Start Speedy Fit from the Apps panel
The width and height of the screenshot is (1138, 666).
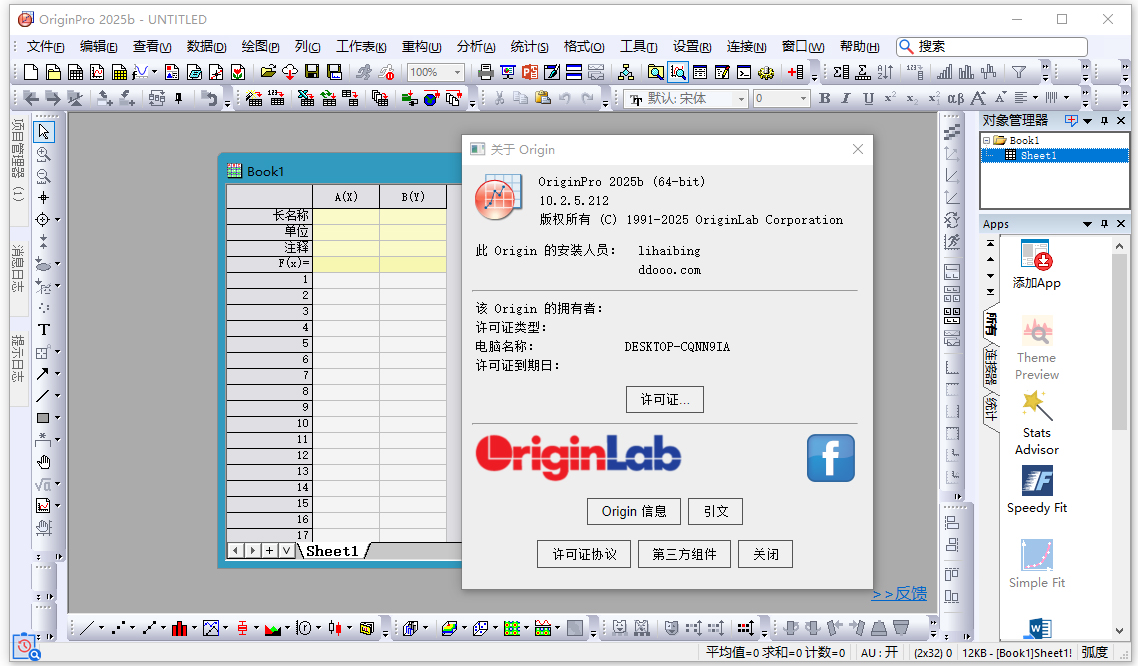coord(1036,490)
